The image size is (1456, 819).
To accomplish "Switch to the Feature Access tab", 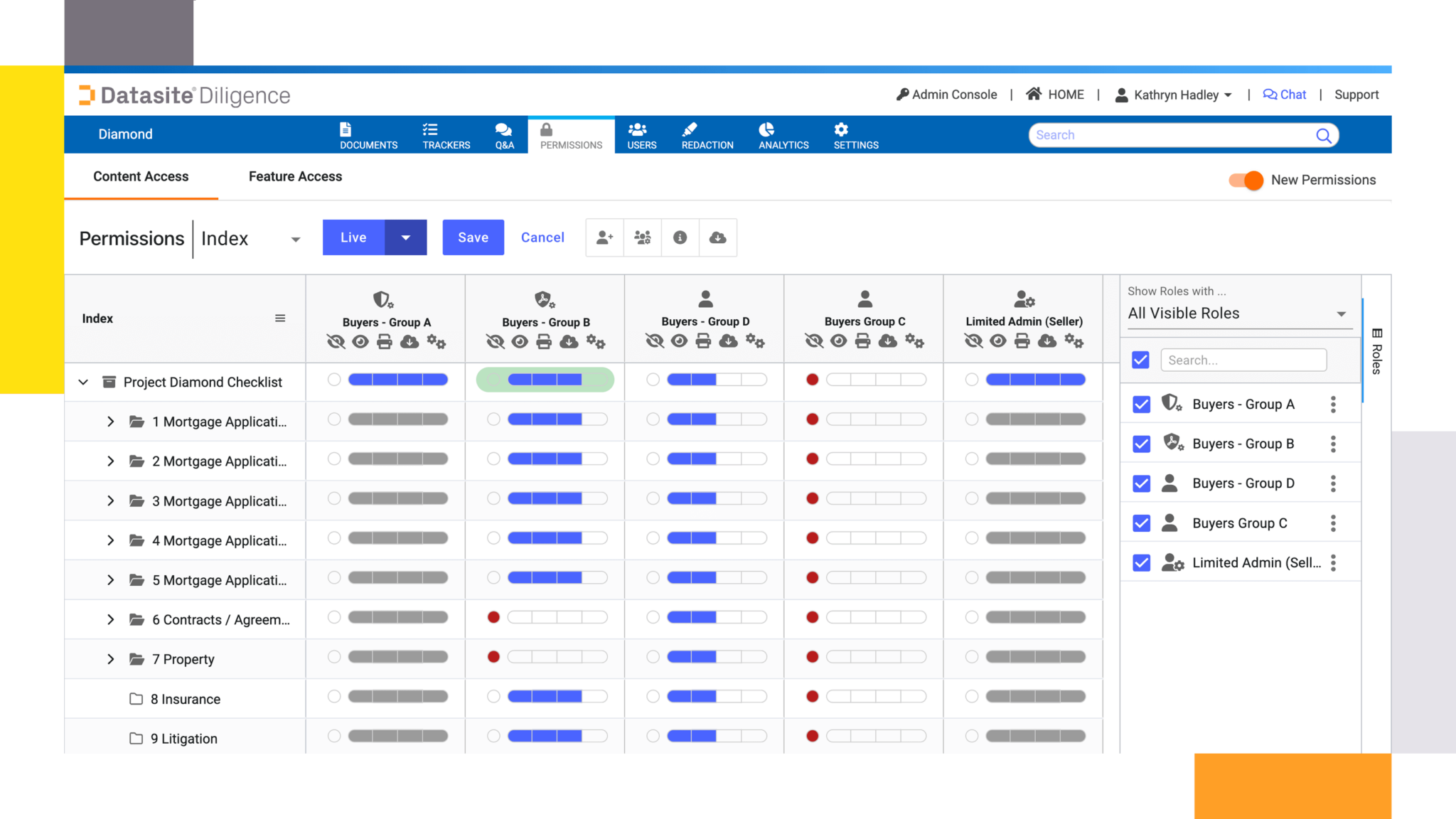I will coord(295,176).
